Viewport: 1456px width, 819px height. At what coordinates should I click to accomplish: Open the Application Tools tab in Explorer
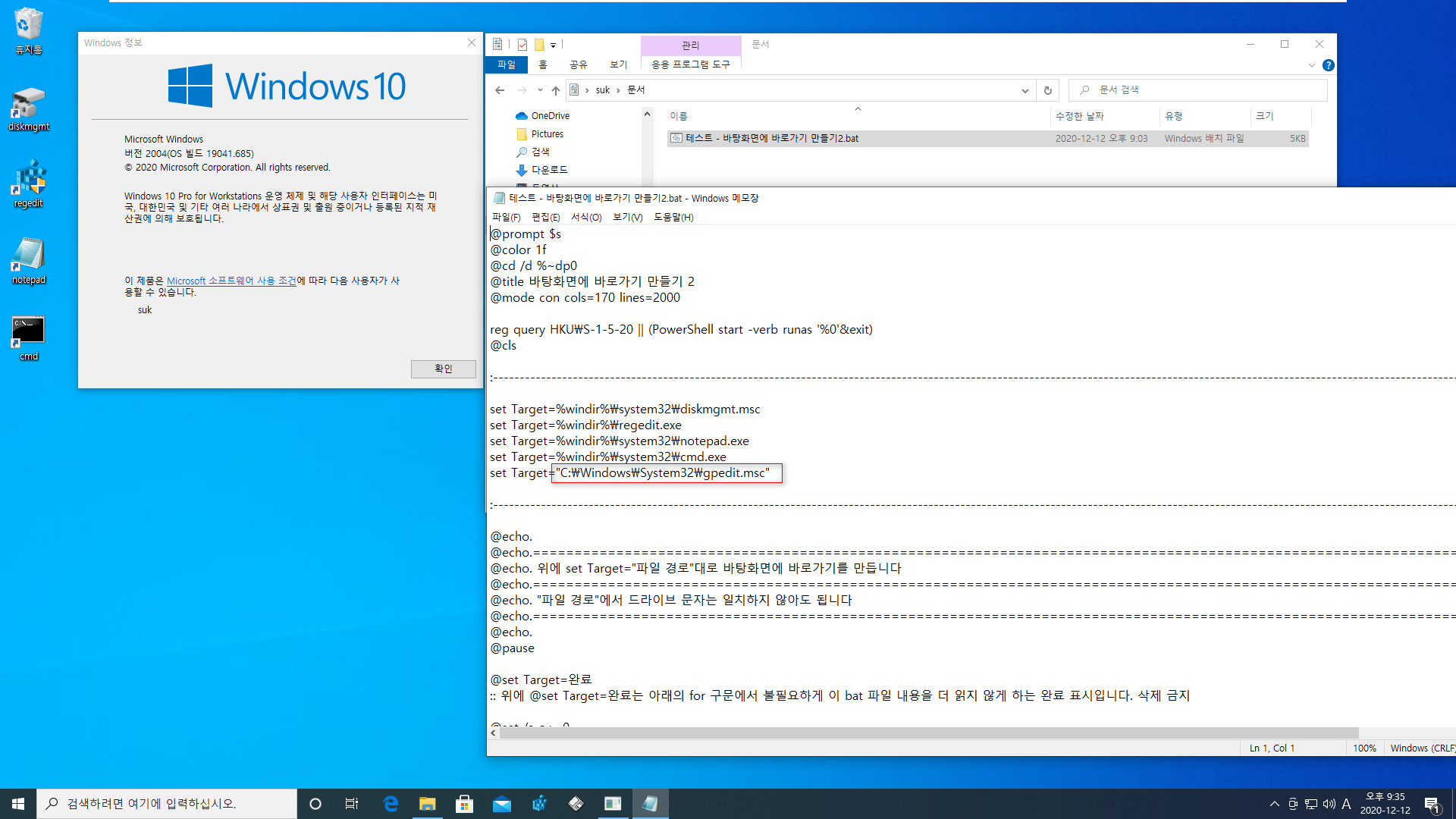coord(690,65)
